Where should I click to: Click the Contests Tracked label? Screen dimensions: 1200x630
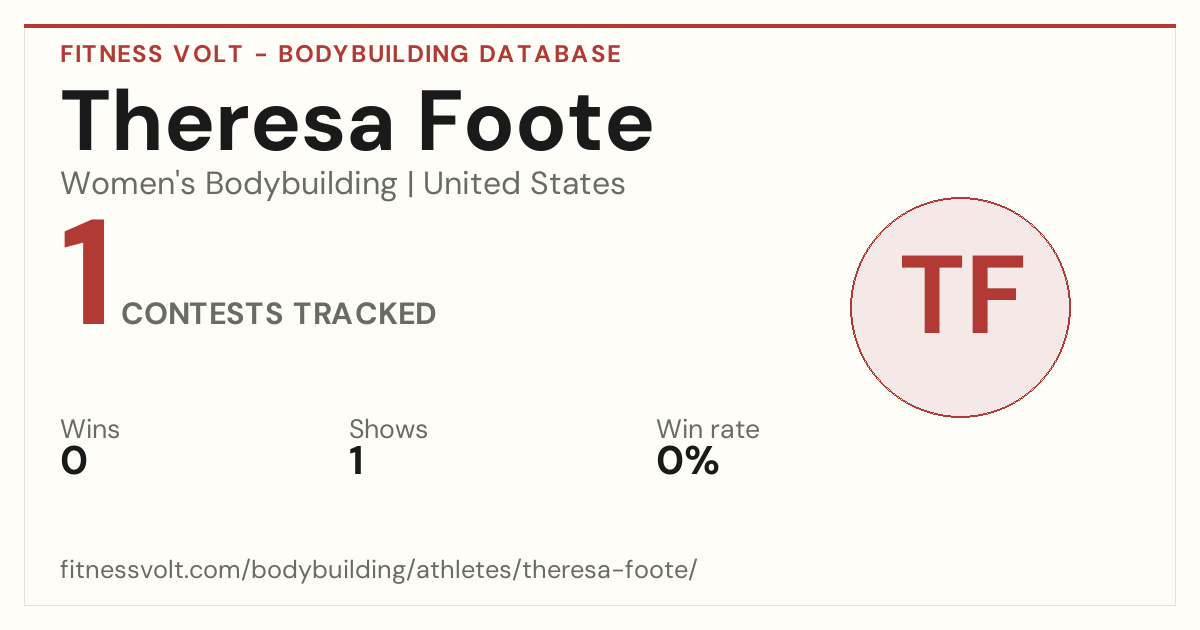tap(279, 314)
